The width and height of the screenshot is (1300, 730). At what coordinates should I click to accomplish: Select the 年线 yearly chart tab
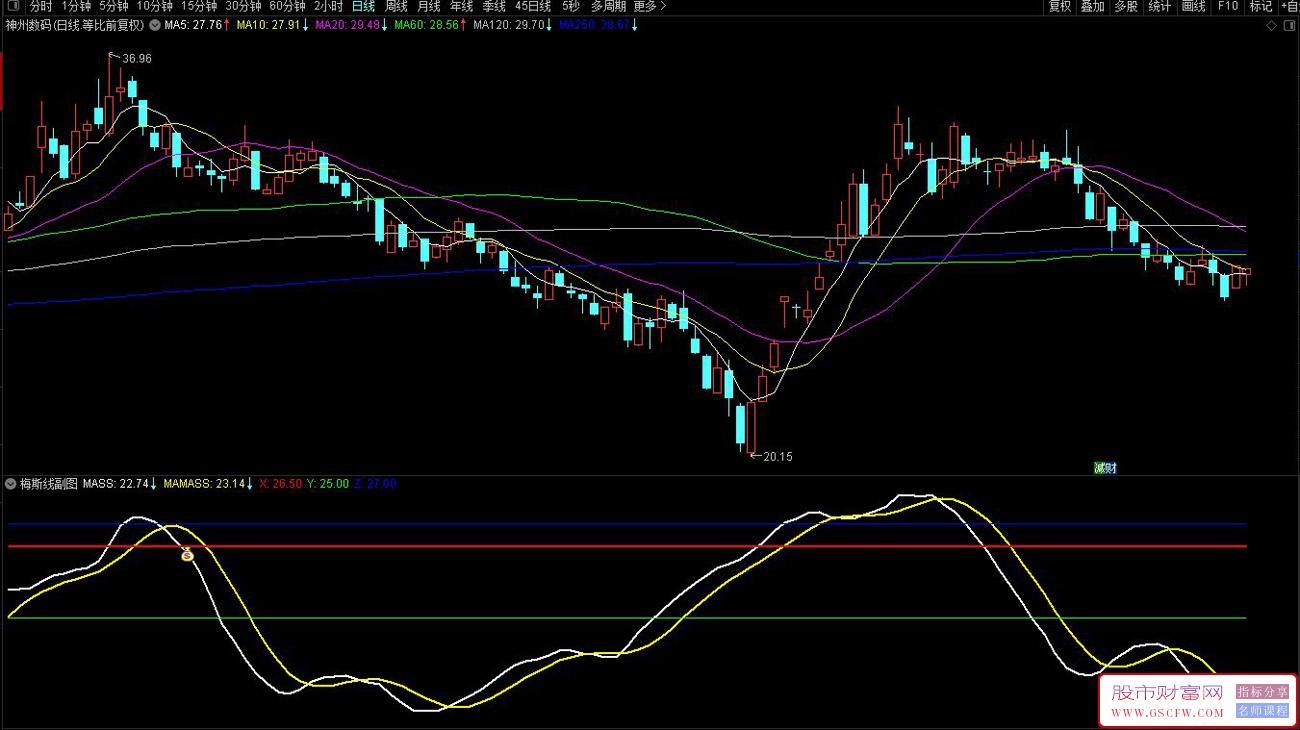pos(461,6)
